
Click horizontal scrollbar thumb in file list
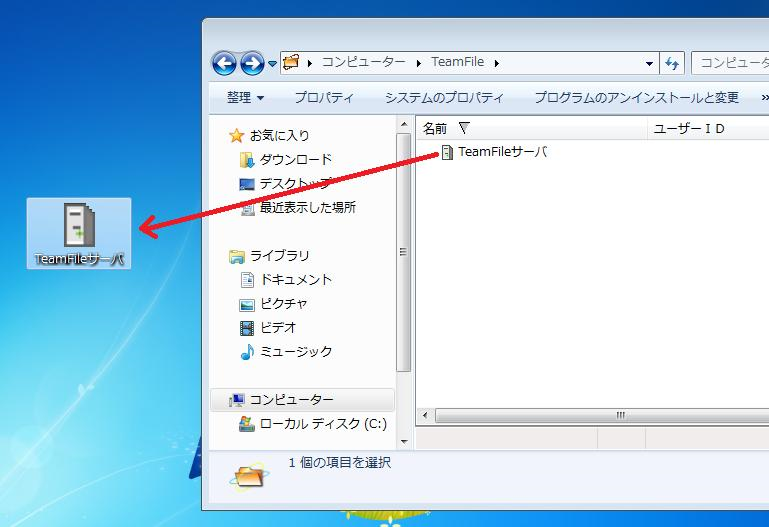click(619, 415)
